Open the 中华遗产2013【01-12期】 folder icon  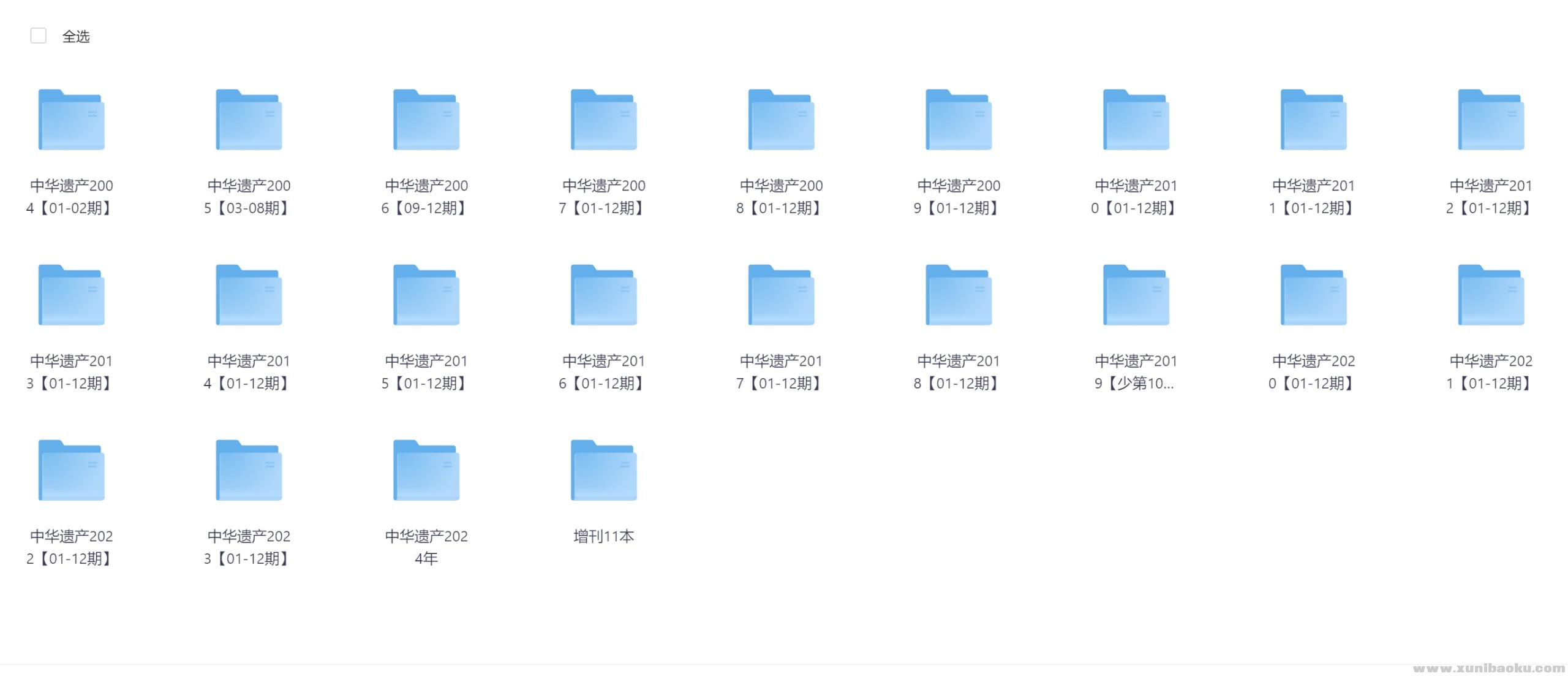pos(71,295)
